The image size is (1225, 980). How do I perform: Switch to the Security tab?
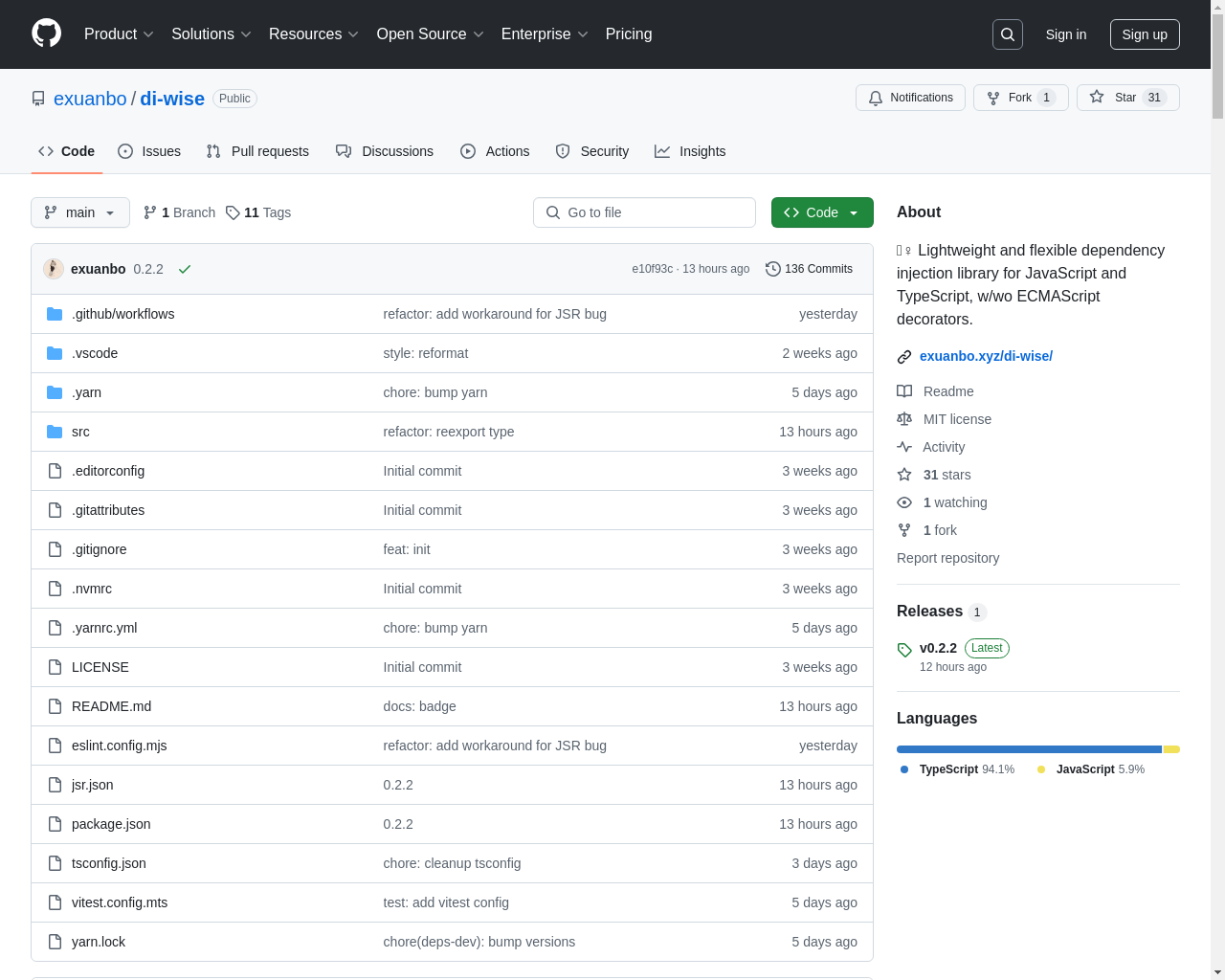592,151
